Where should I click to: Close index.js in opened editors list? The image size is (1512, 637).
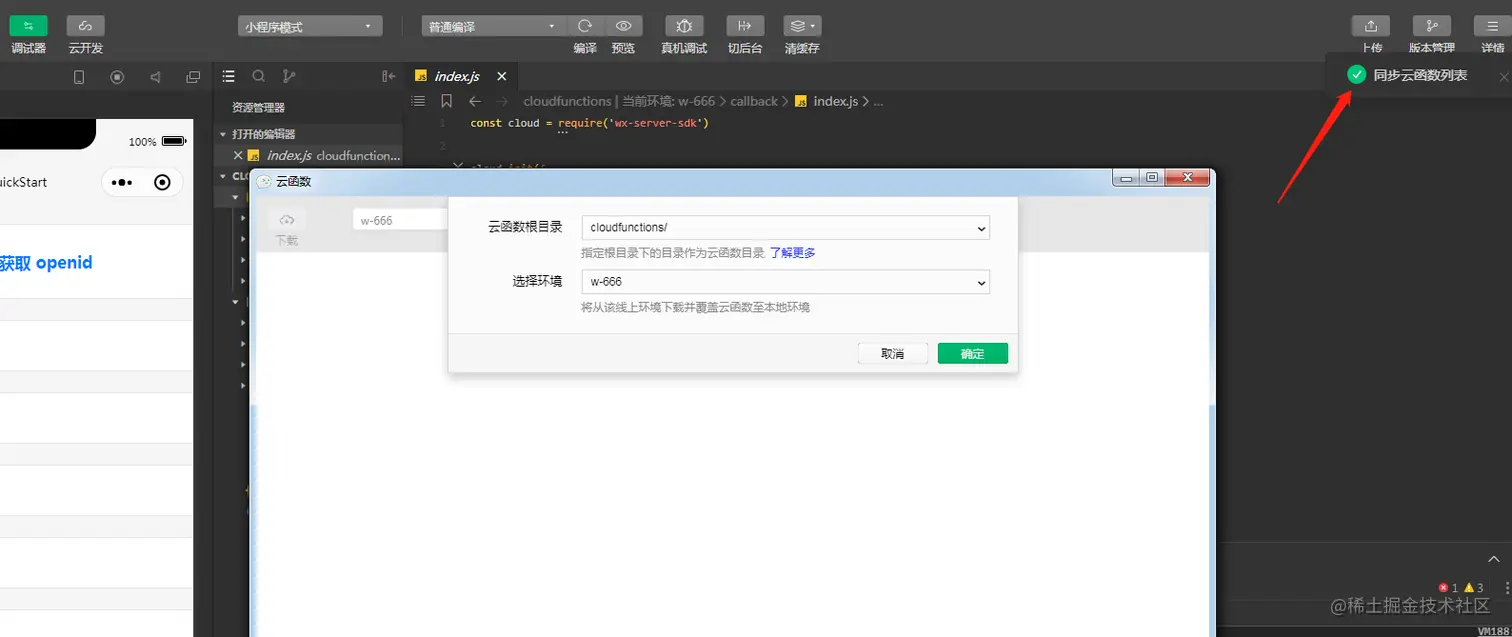(238, 155)
